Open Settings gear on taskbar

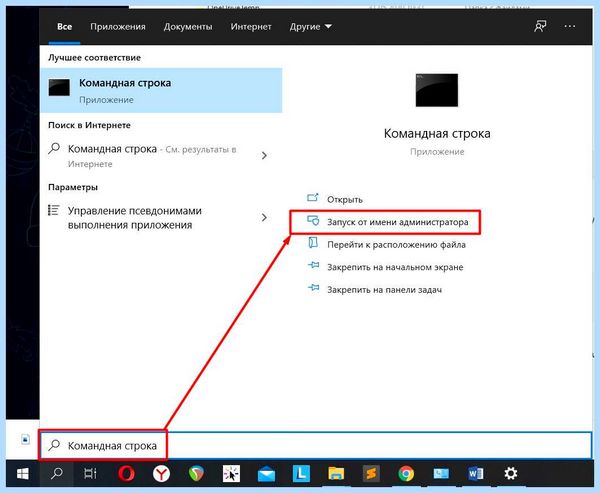click(x=510, y=474)
